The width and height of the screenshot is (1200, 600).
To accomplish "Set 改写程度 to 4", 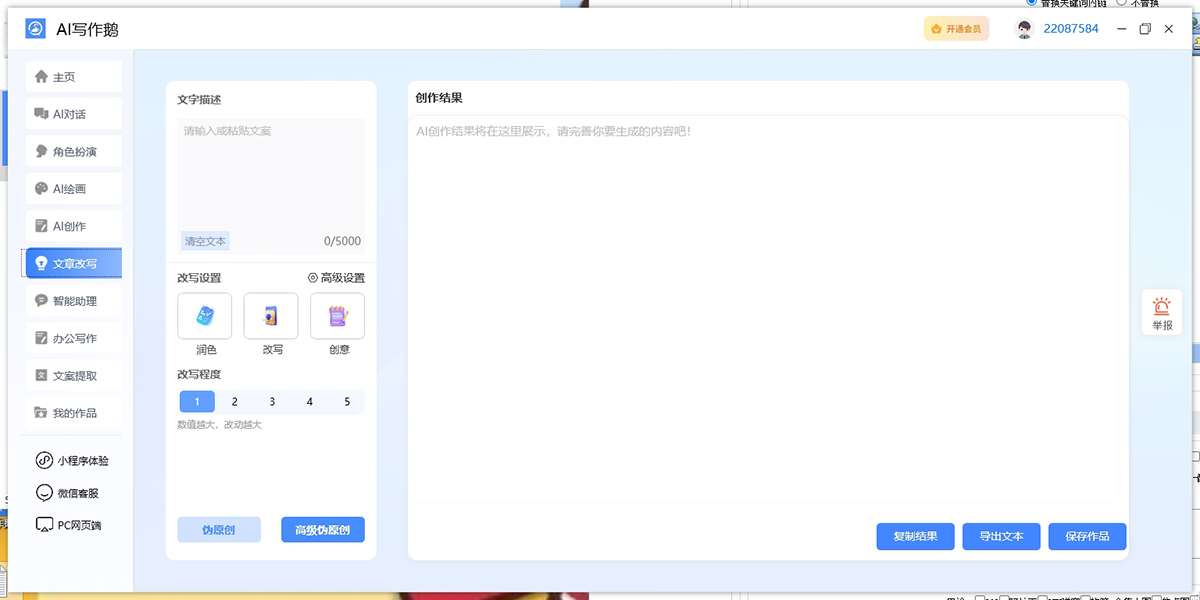I will coord(310,402).
